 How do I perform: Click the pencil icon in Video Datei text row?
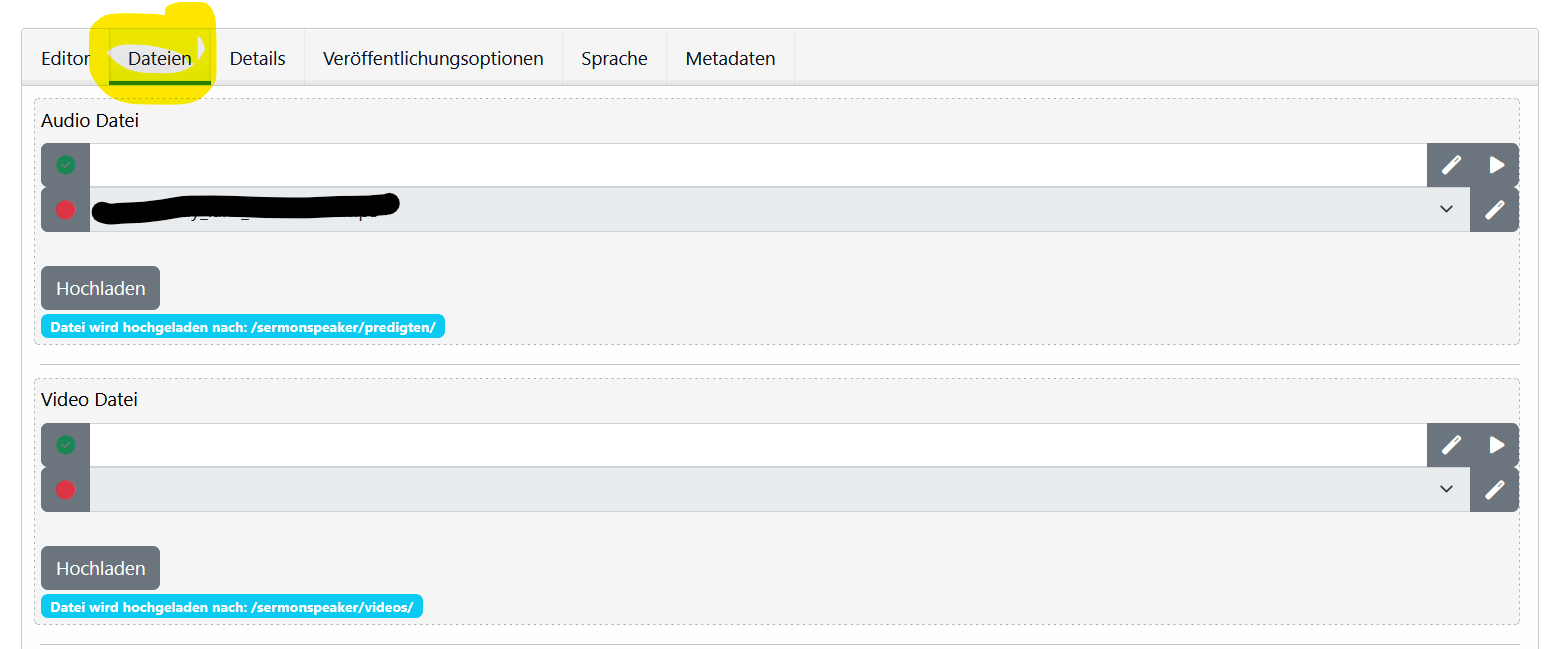pyautogui.click(x=1450, y=445)
